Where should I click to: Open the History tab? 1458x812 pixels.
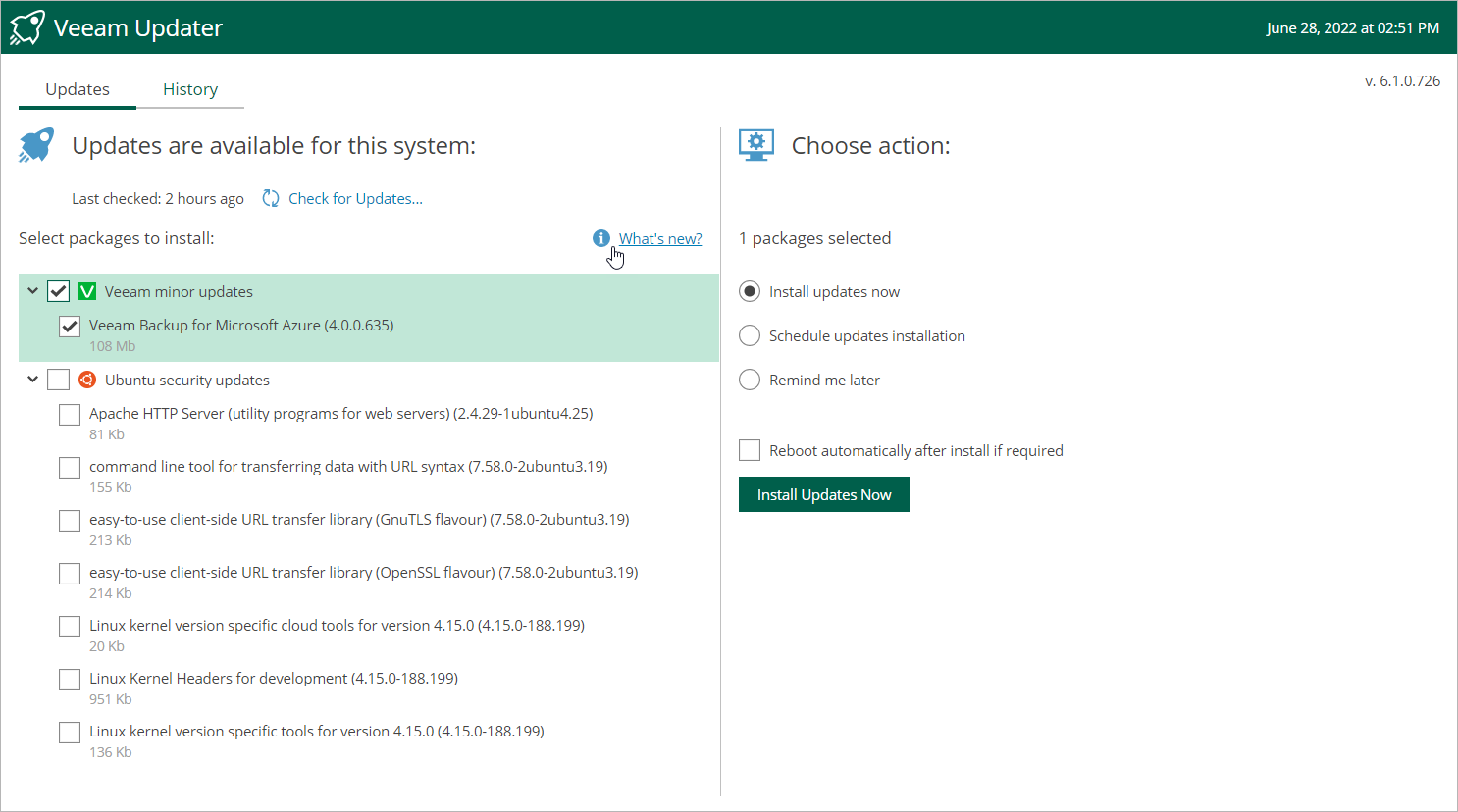[x=190, y=89]
